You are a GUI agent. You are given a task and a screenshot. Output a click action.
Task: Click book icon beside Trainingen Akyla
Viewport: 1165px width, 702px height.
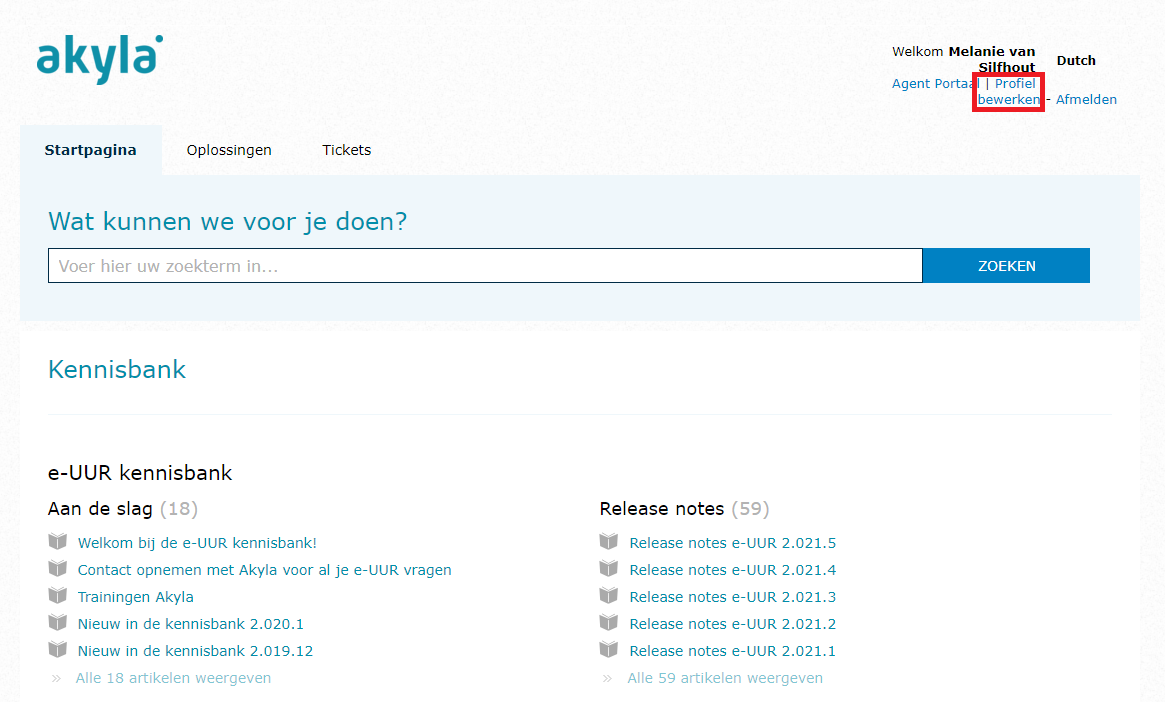pyautogui.click(x=57, y=596)
